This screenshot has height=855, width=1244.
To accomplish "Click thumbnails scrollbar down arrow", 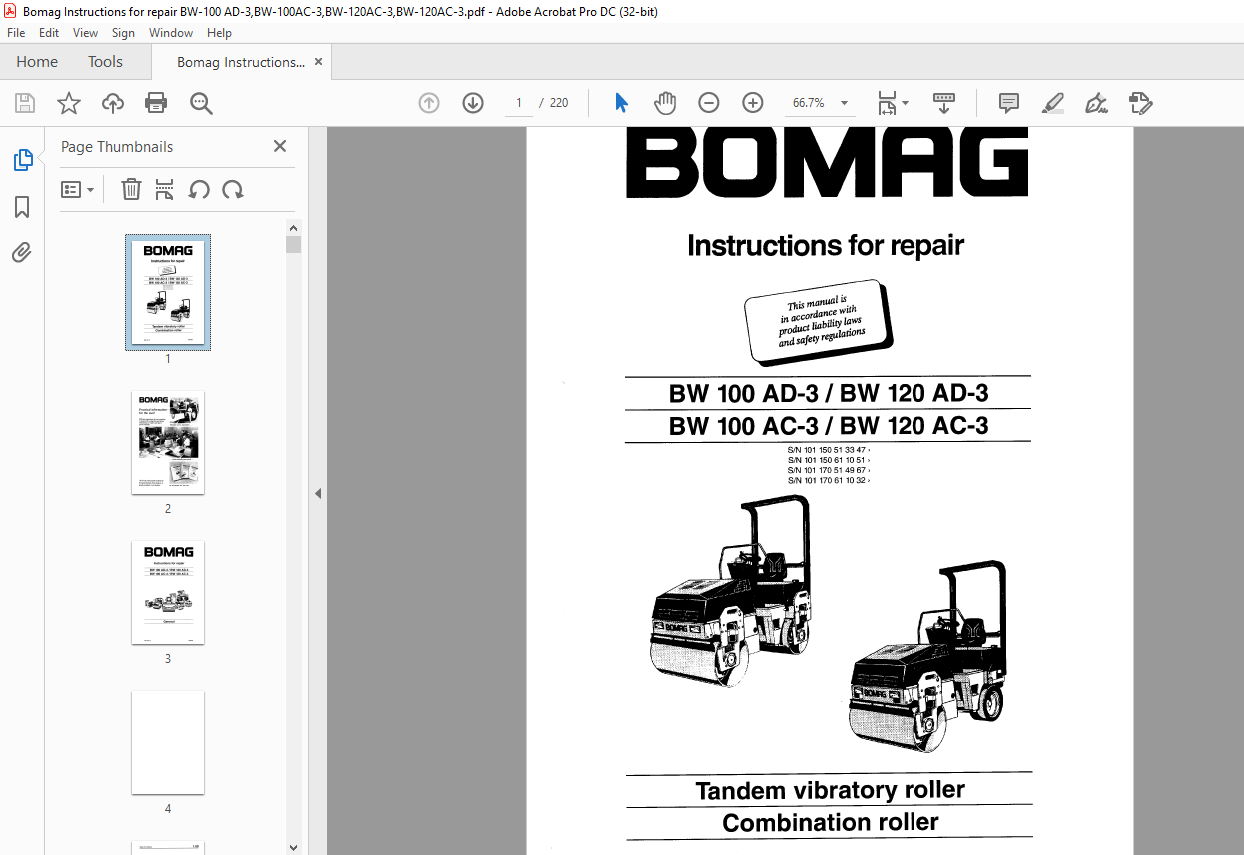I will [x=293, y=847].
